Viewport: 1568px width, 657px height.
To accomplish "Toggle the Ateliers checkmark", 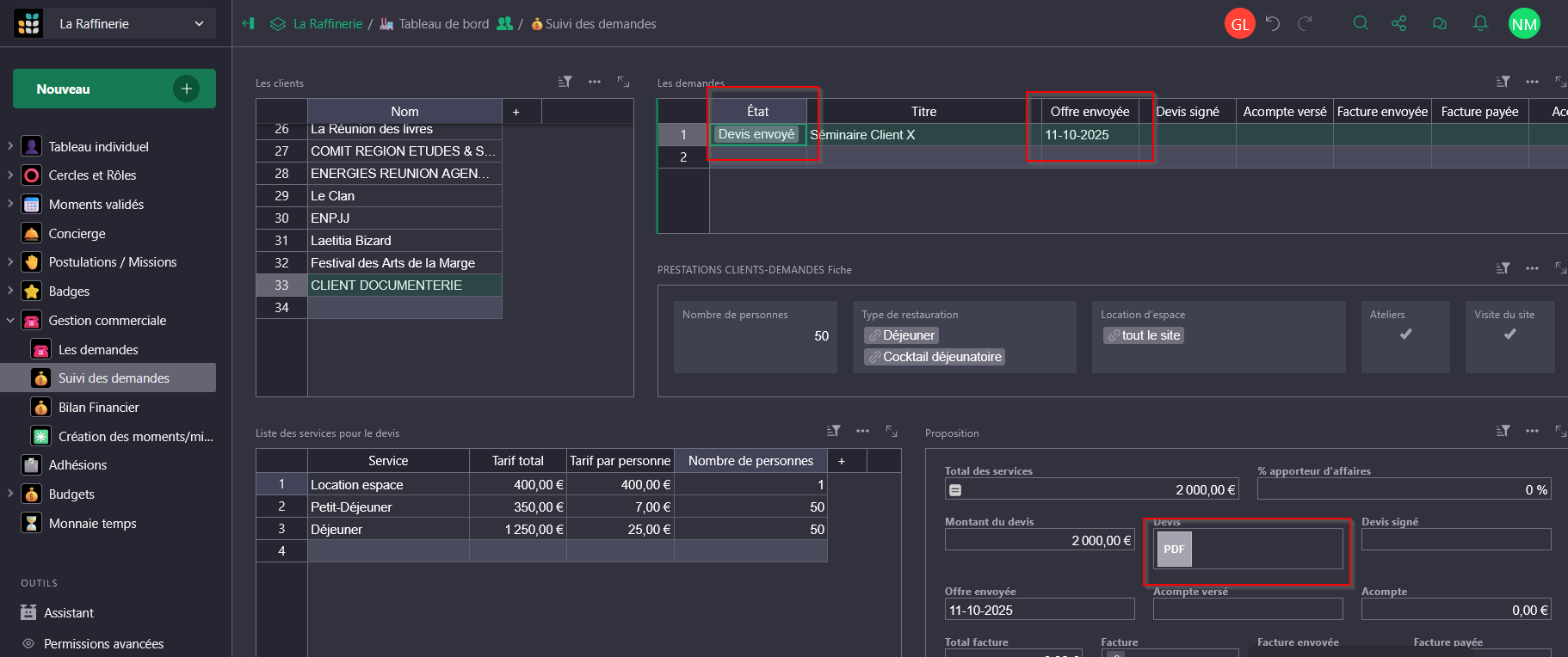I will (x=1405, y=335).
